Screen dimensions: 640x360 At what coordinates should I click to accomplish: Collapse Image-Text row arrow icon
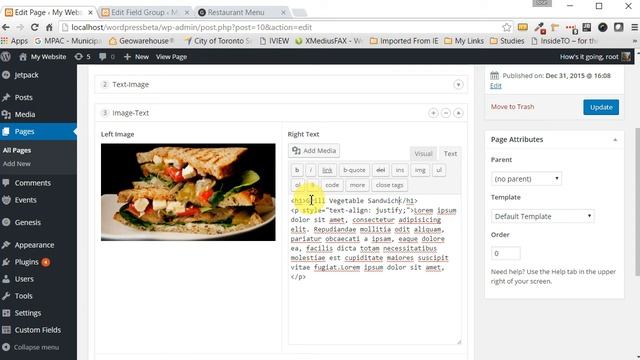[458, 113]
